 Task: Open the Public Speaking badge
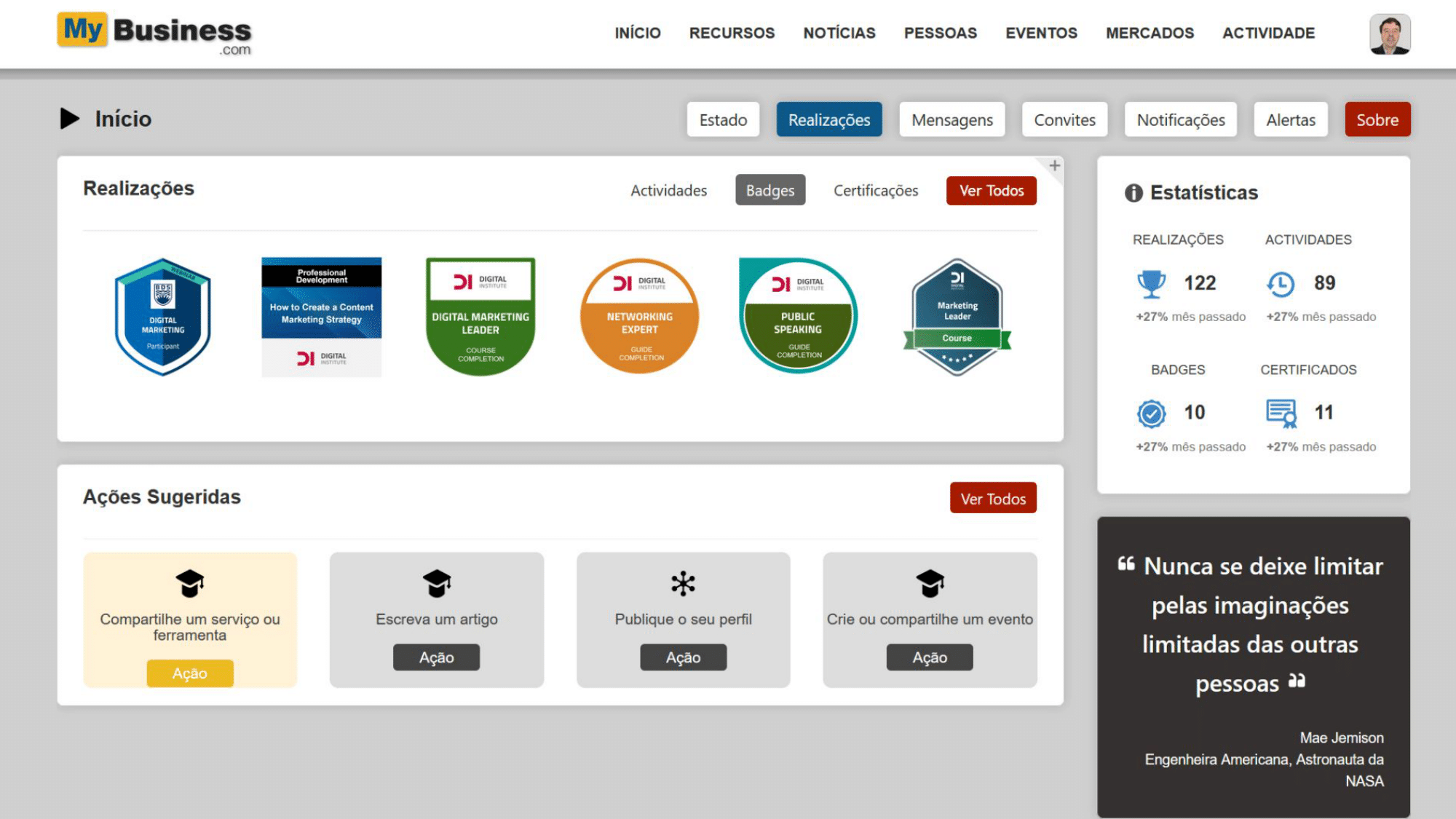pyautogui.click(x=798, y=317)
